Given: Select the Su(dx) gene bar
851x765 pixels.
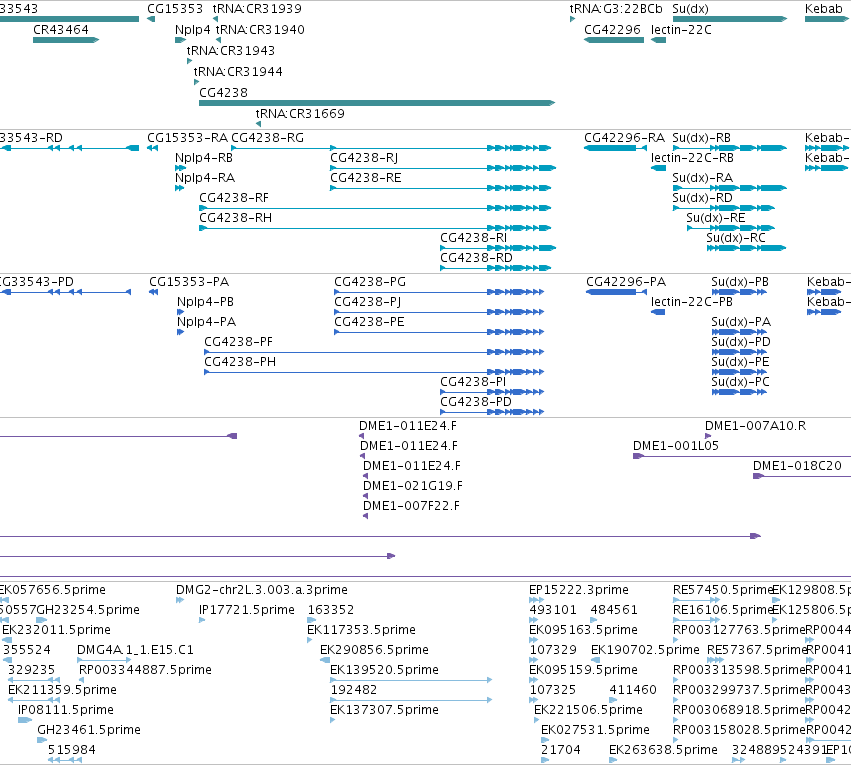Looking at the screenshot, I should [729, 19].
